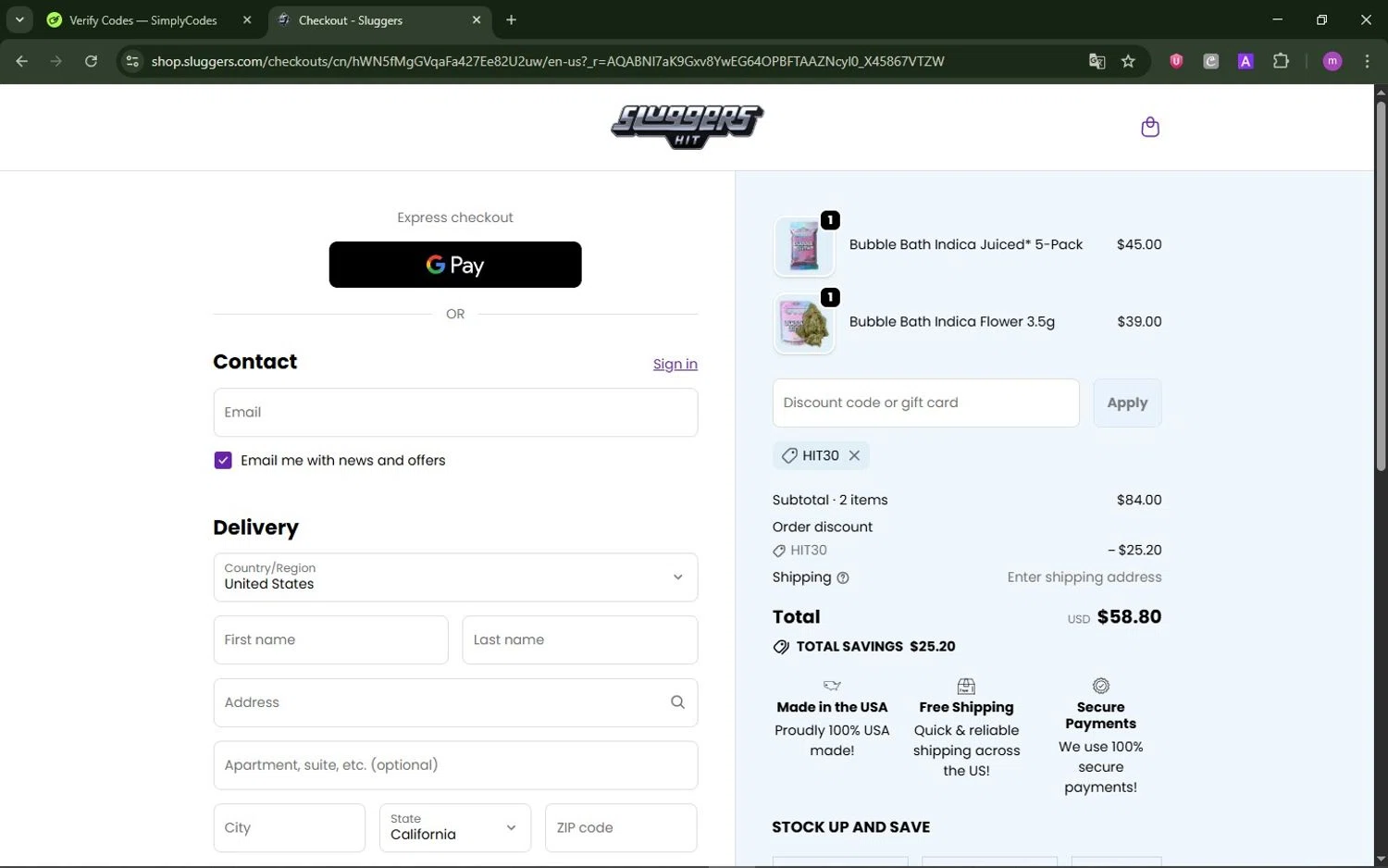Open the purple A extension icon
Viewport: 1388px width, 868px height.
(1245, 61)
